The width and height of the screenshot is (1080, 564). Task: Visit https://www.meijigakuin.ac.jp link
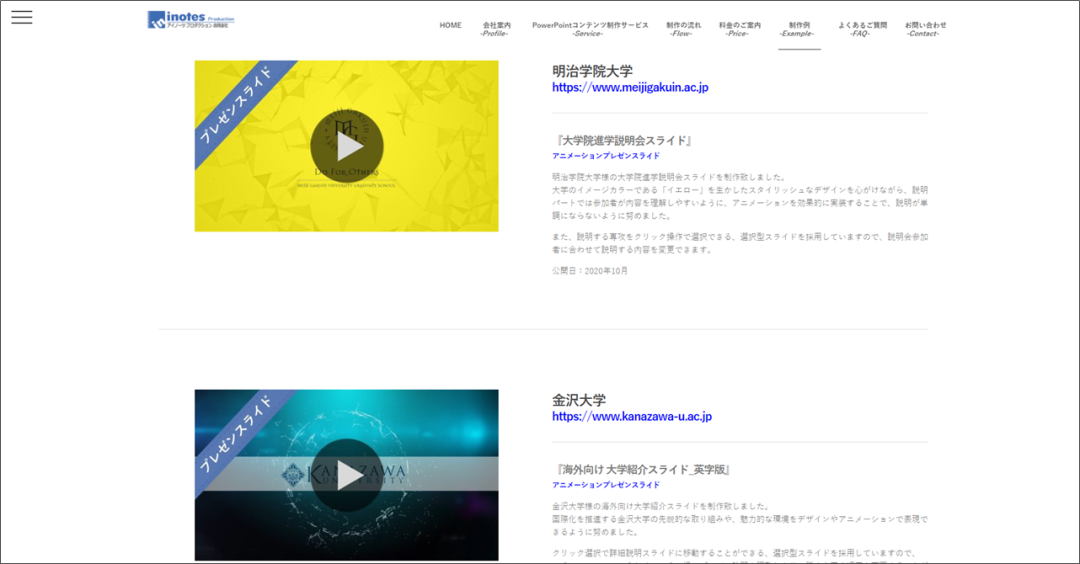[630, 87]
